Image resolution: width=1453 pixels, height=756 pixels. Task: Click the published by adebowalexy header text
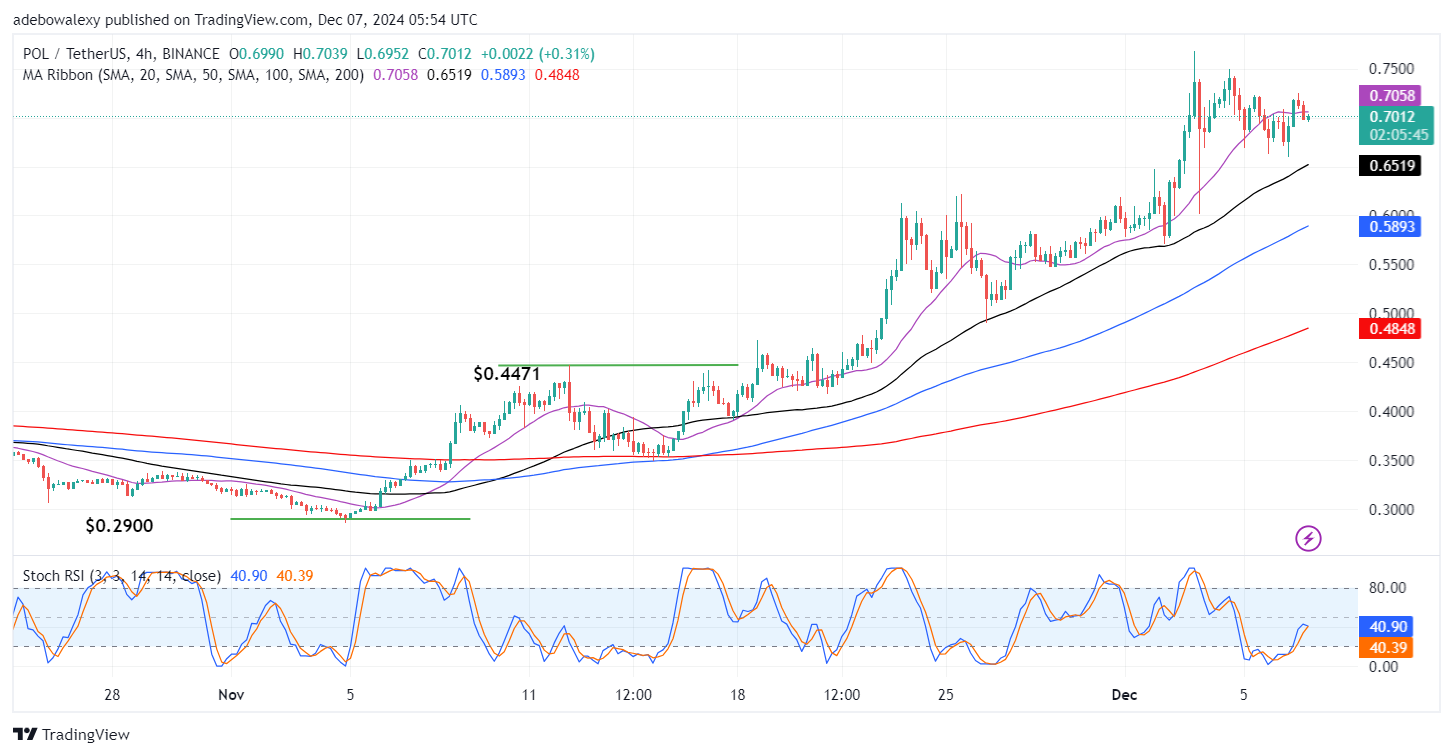[x=245, y=19]
